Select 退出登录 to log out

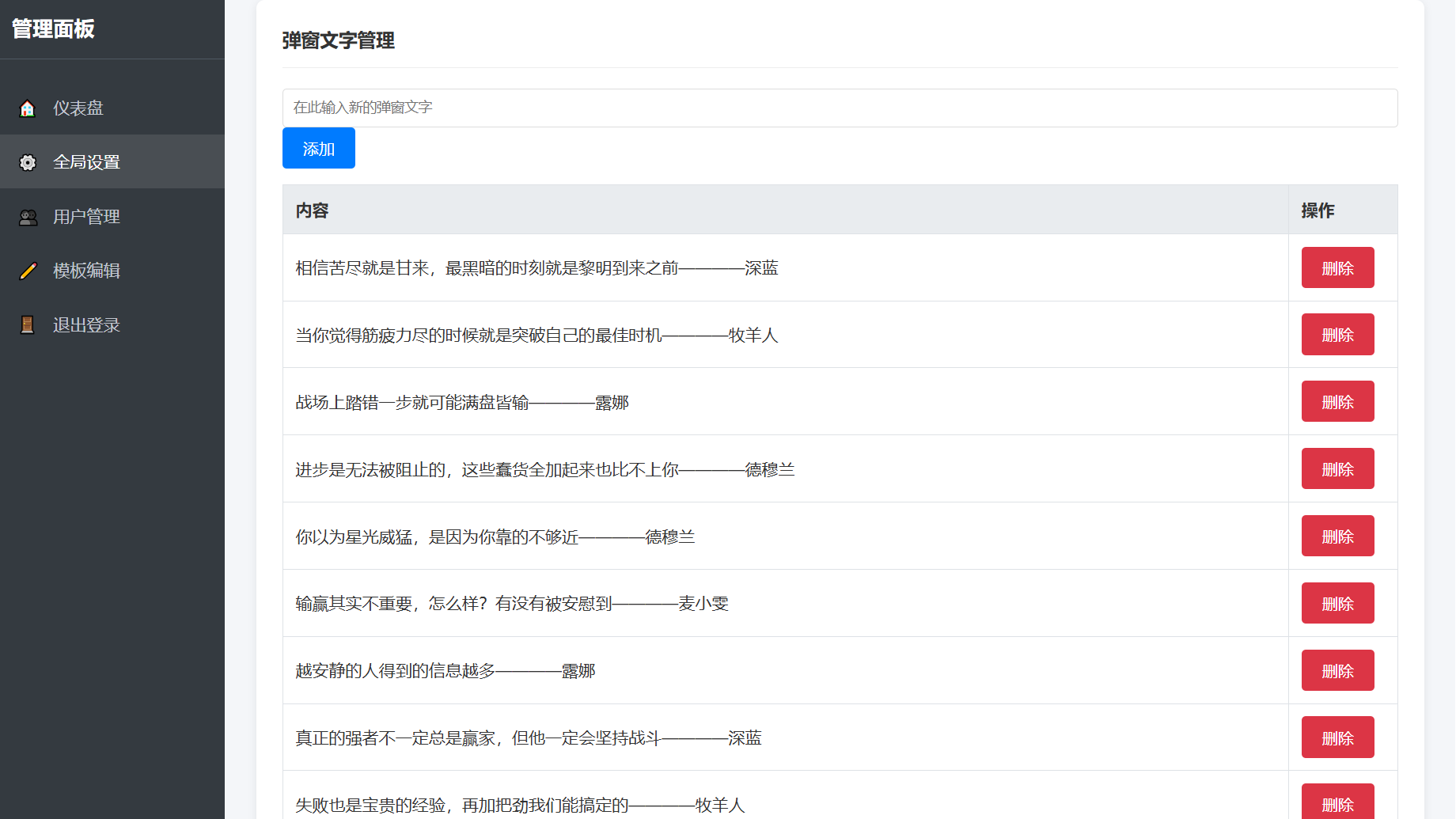pyautogui.click(x=86, y=325)
